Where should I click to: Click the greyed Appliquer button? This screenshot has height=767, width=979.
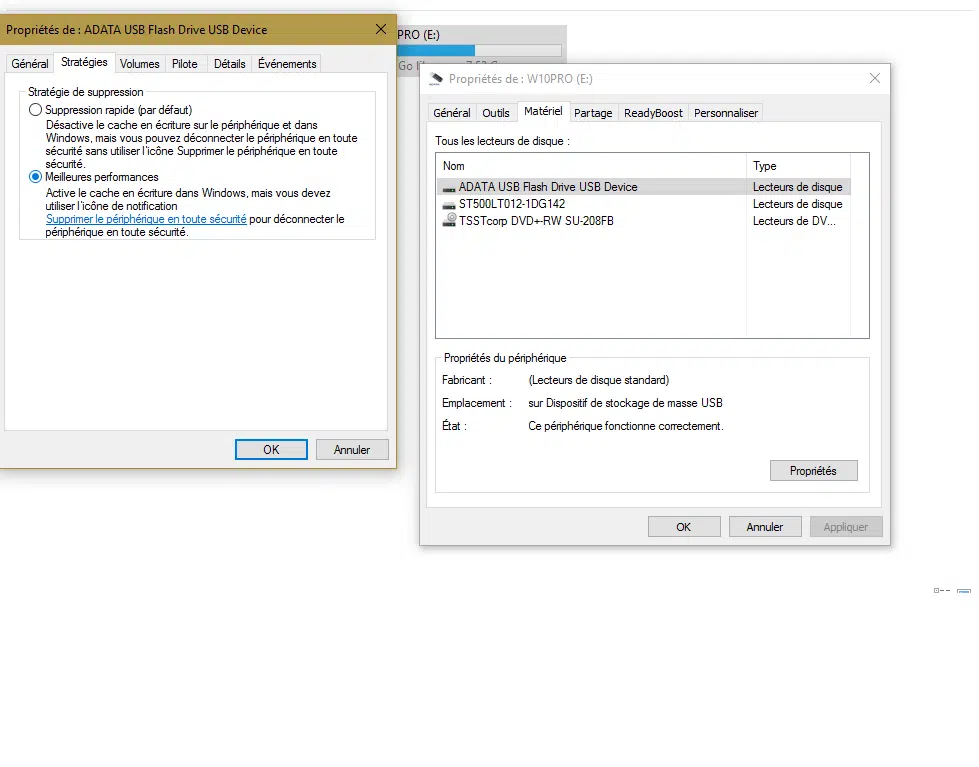click(x=846, y=527)
